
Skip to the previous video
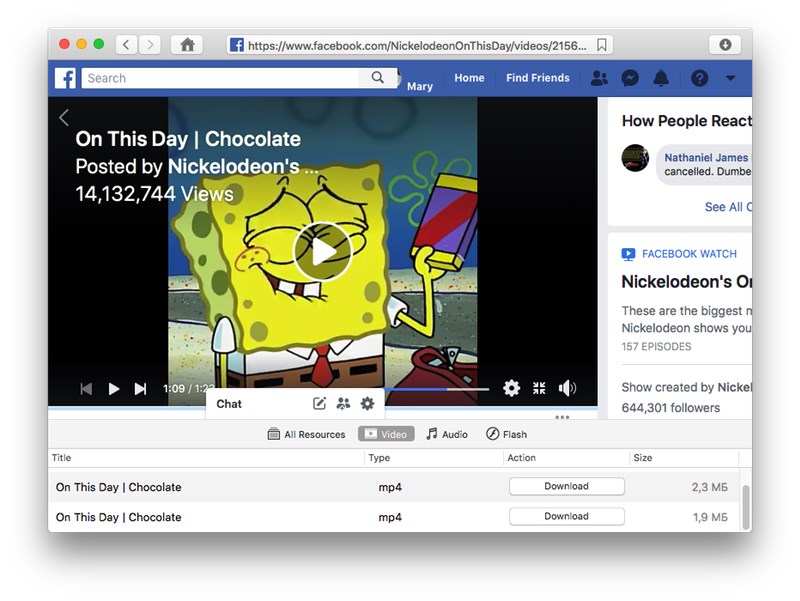(86, 389)
